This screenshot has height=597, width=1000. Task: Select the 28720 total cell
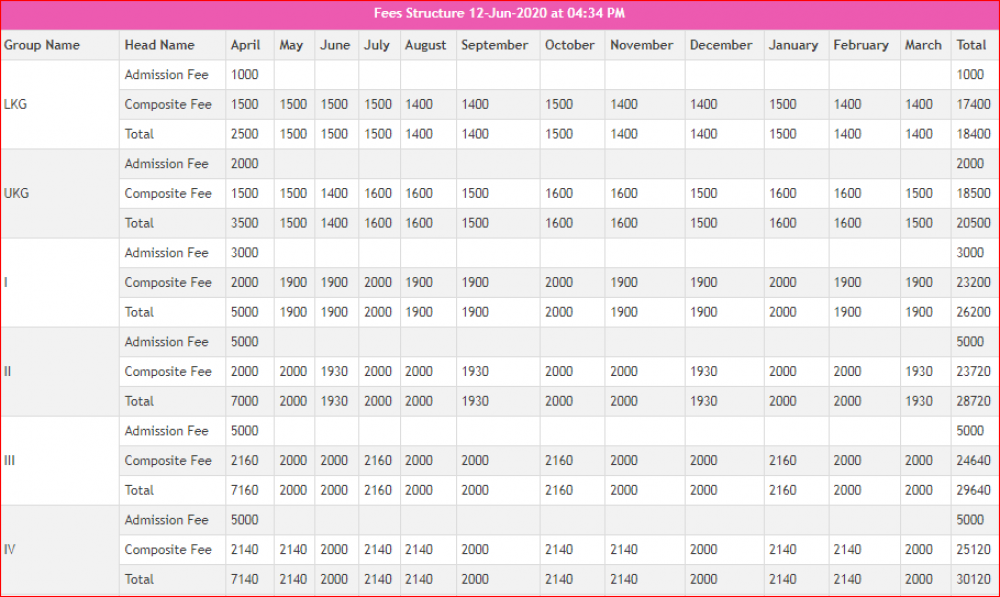tap(973, 401)
